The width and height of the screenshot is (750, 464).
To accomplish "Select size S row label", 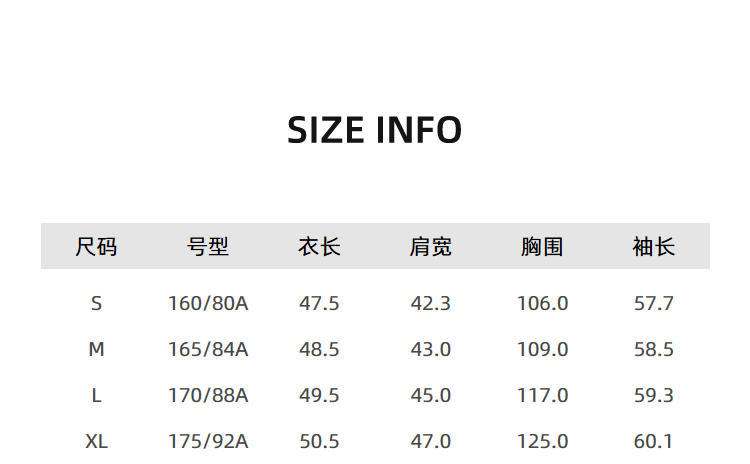I will point(96,303).
